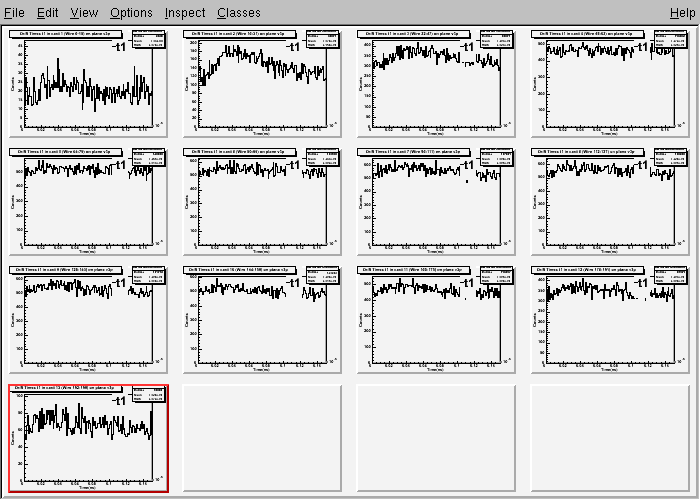Click the title box of card 13 histogram

click(66, 388)
